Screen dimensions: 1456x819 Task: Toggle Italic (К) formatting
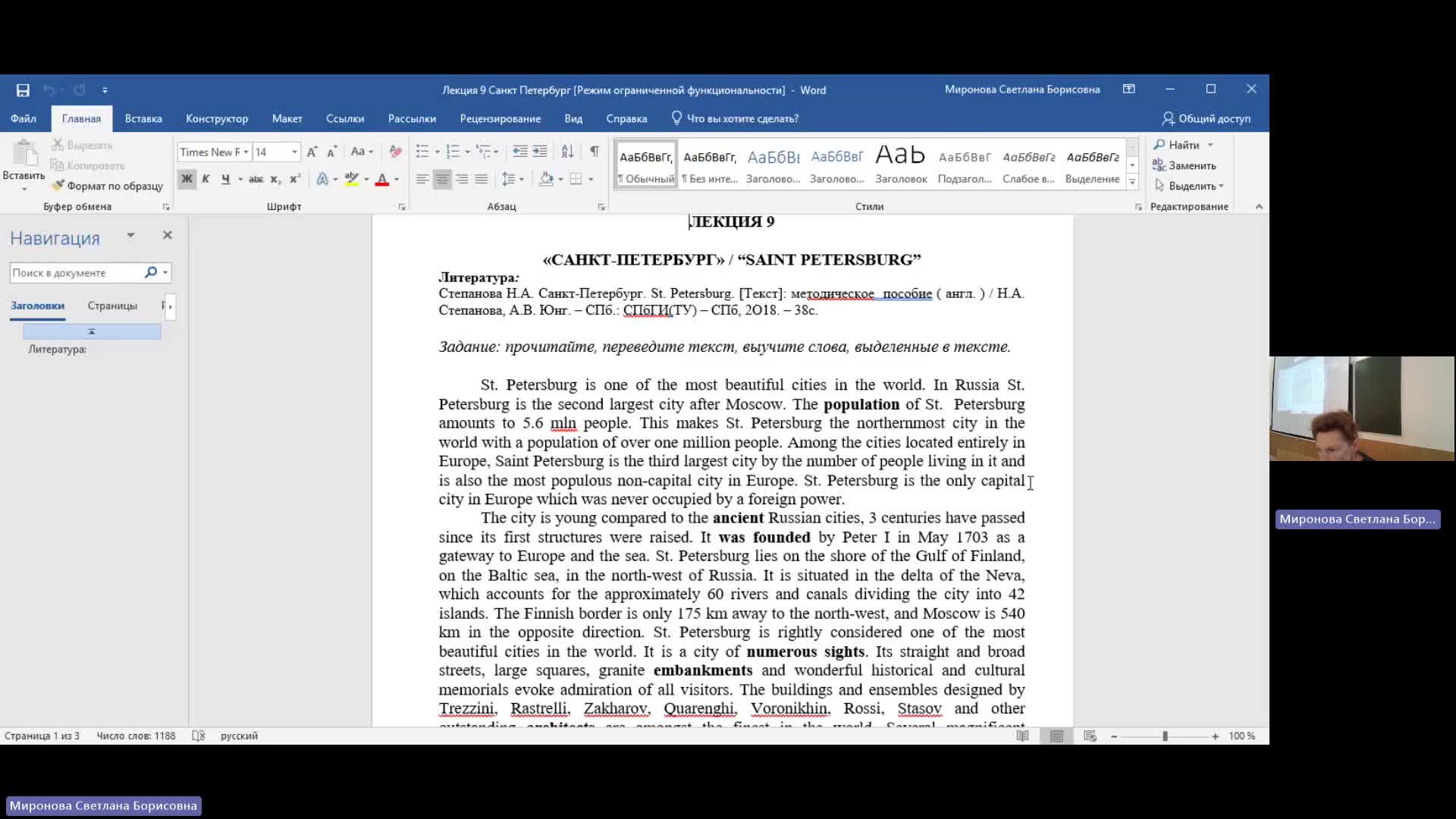[x=206, y=179]
